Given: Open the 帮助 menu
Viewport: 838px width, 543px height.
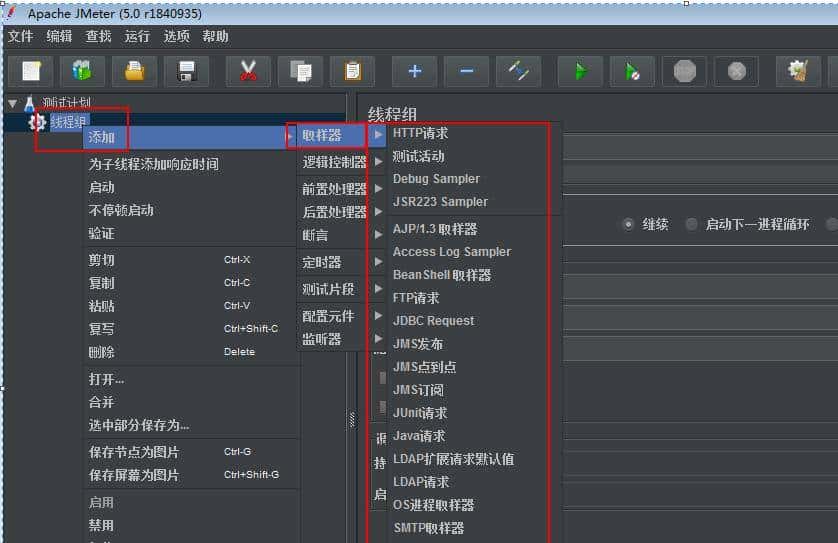Looking at the screenshot, I should click(x=215, y=36).
